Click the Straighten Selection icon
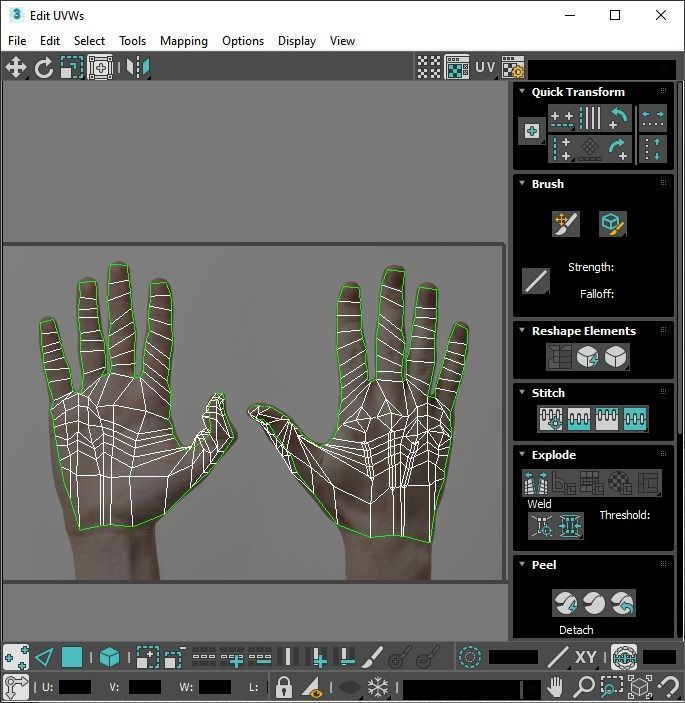This screenshot has width=685, height=703. click(559, 357)
